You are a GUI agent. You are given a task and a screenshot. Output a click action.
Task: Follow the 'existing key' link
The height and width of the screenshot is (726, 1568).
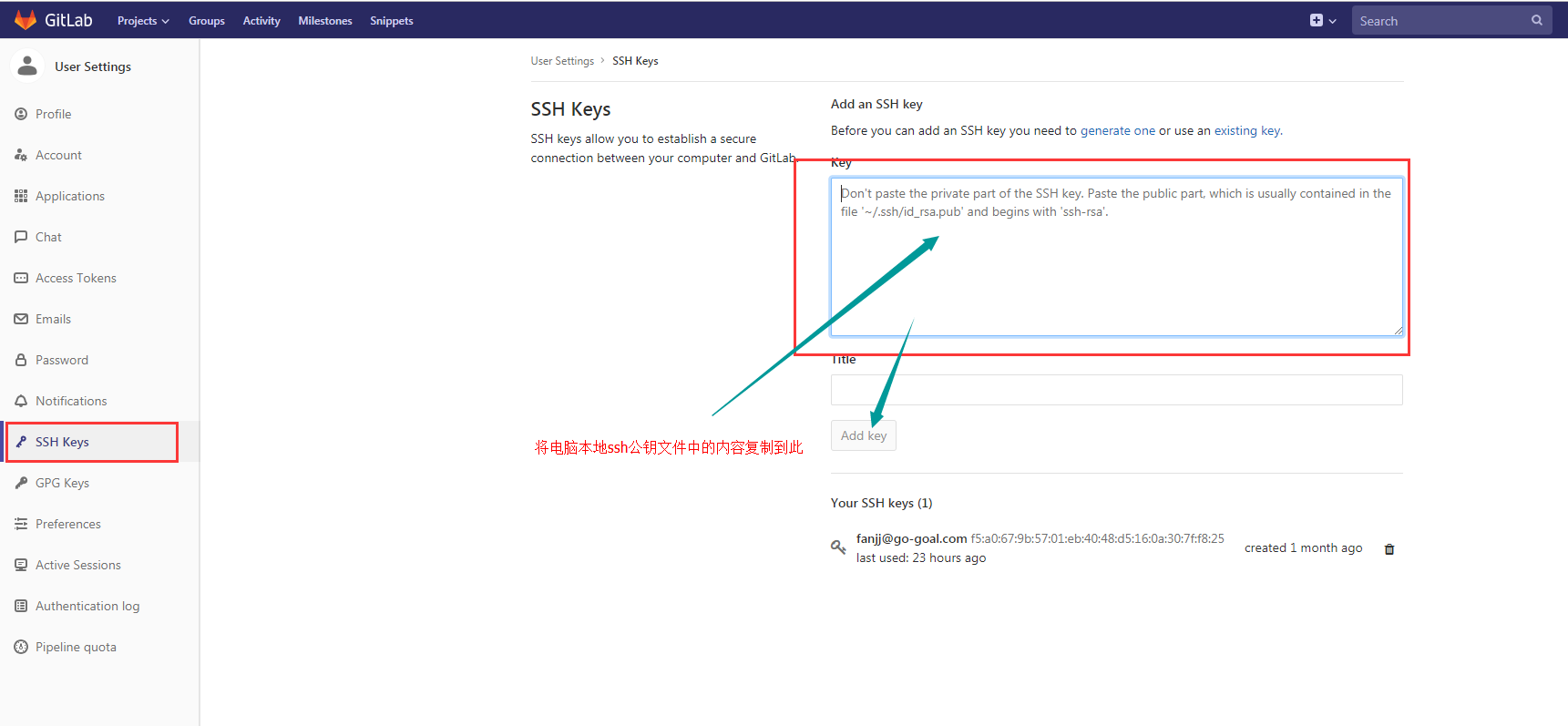coord(1247,130)
